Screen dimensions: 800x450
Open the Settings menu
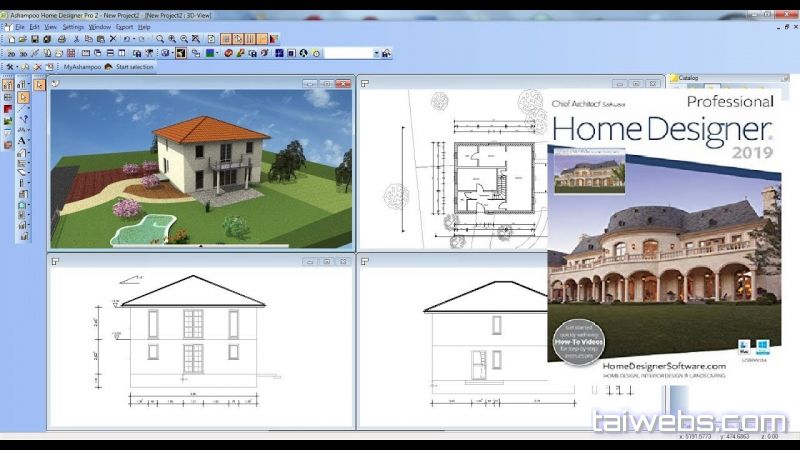click(73, 27)
